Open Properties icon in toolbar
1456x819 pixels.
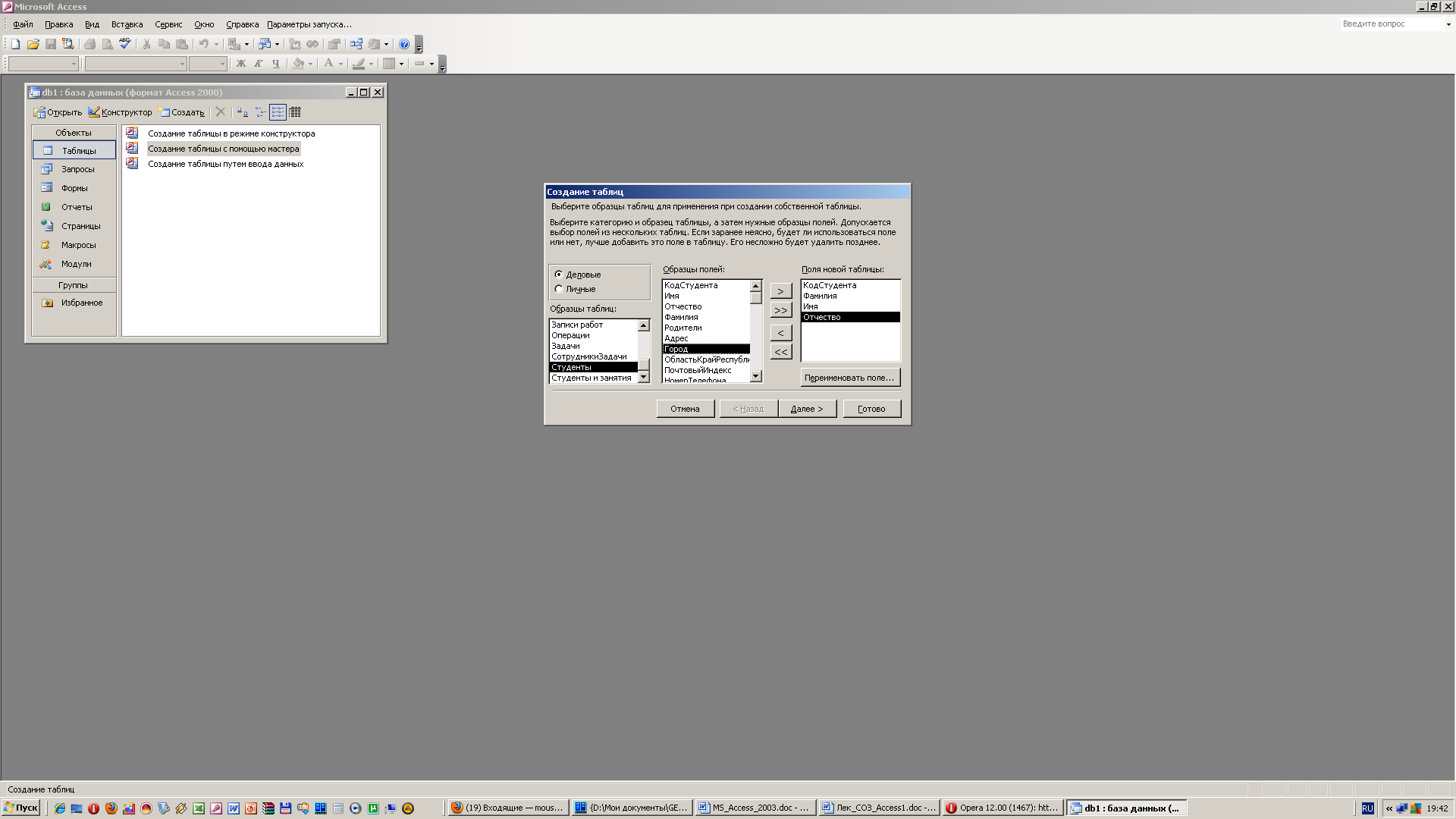(x=334, y=44)
